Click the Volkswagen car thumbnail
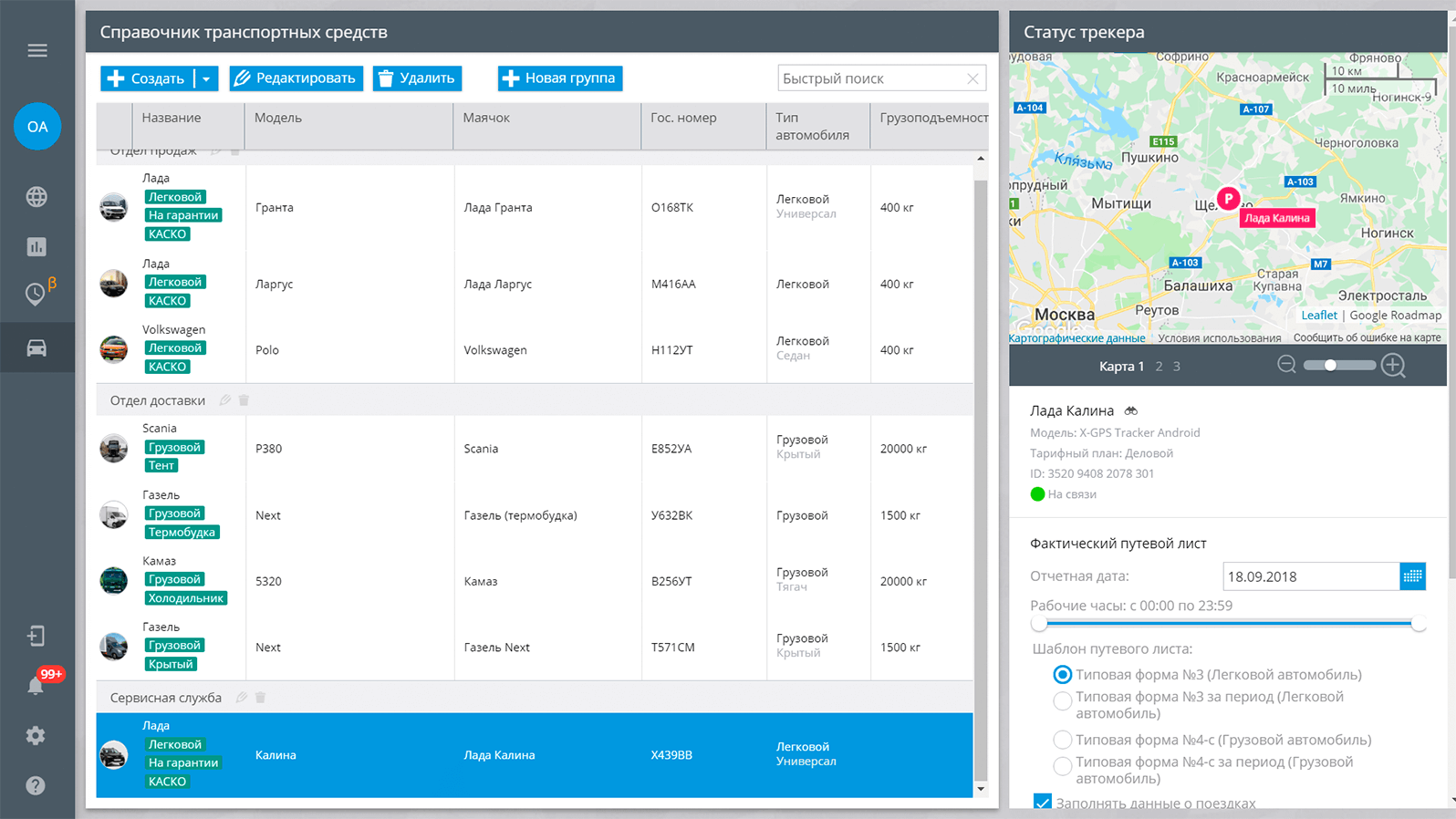Viewport: 1456px width, 819px height. [x=114, y=349]
